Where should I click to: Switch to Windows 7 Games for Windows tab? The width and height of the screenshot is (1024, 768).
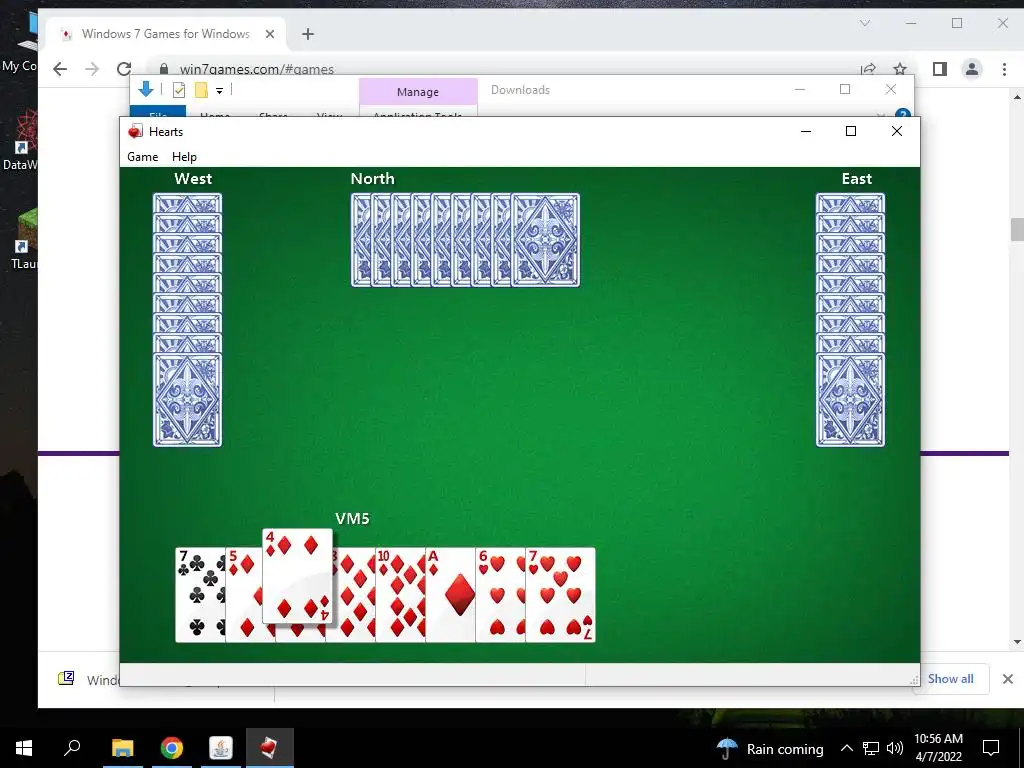click(166, 34)
